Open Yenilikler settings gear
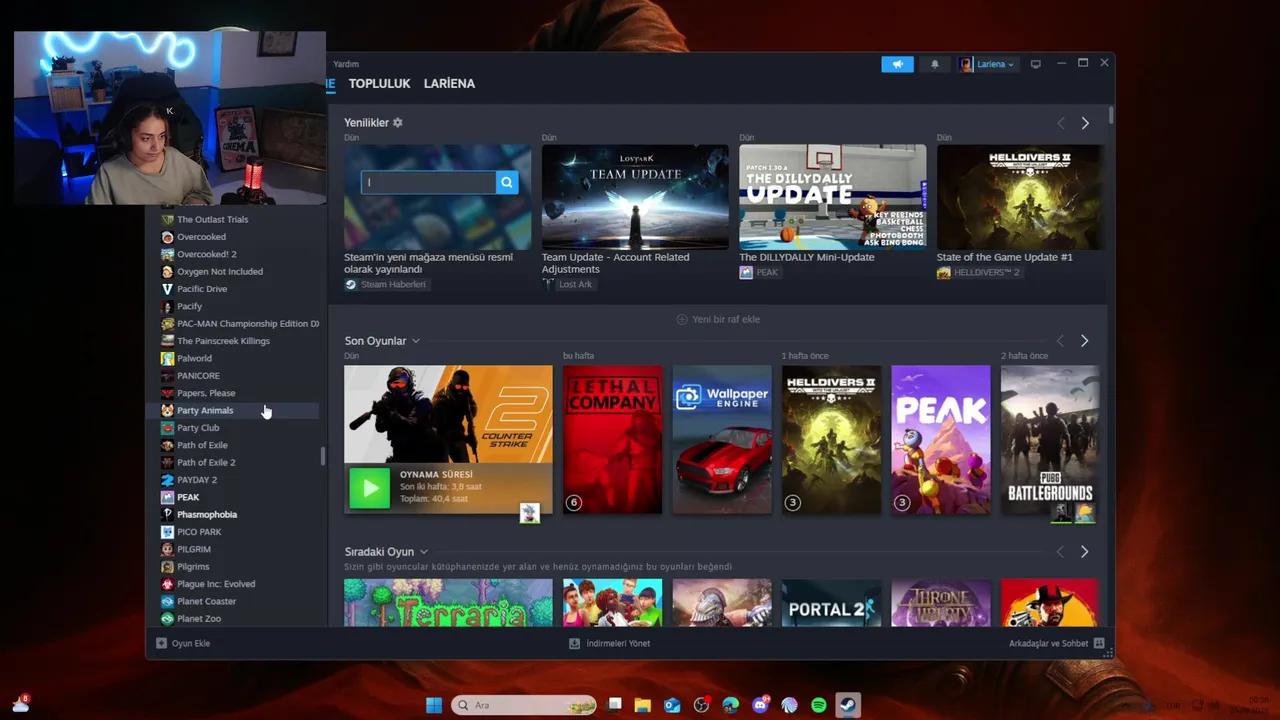The width and height of the screenshot is (1280, 720). (x=398, y=122)
